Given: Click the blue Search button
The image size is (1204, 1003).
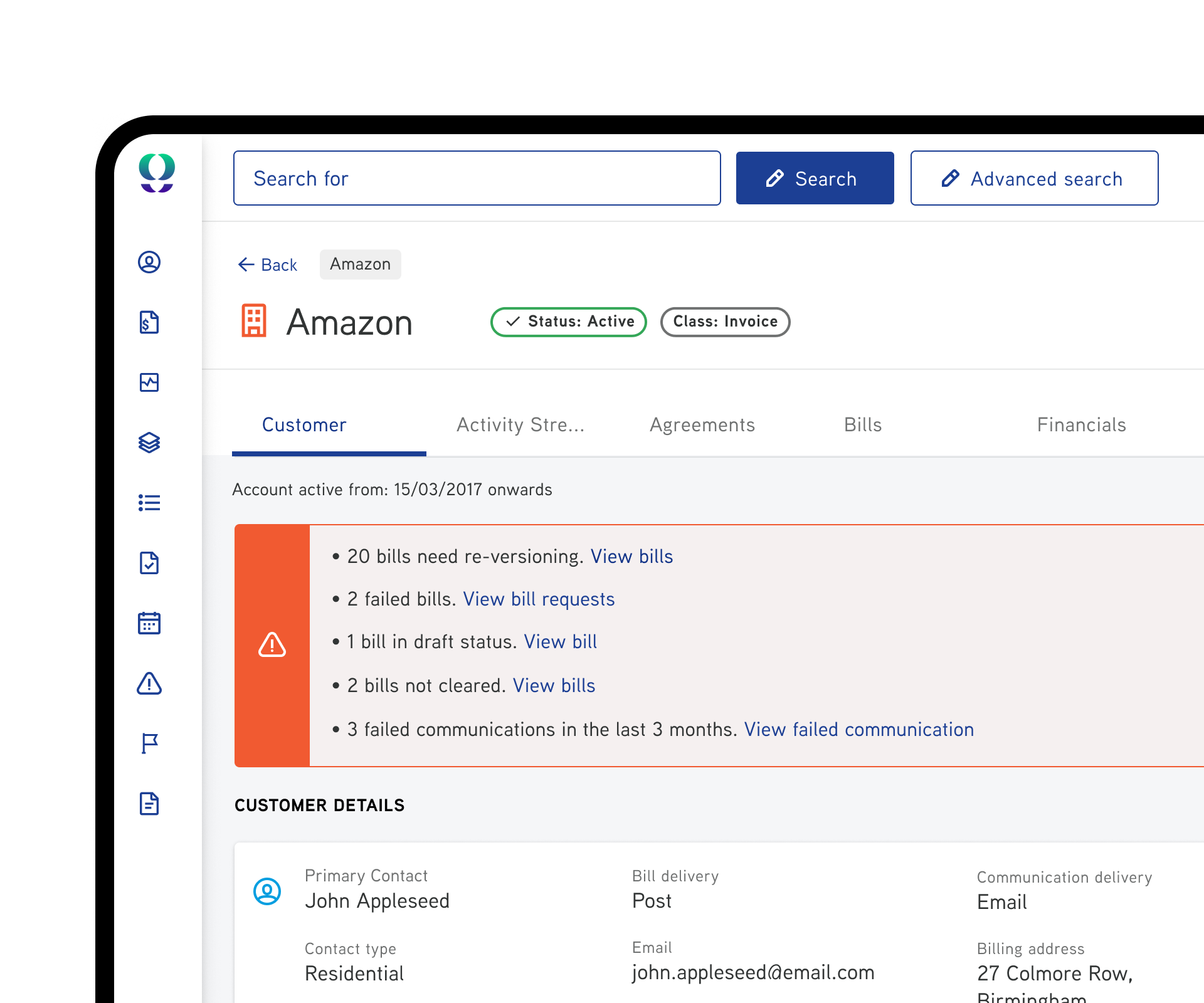Looking at the screenshot, I should point(815,178).
